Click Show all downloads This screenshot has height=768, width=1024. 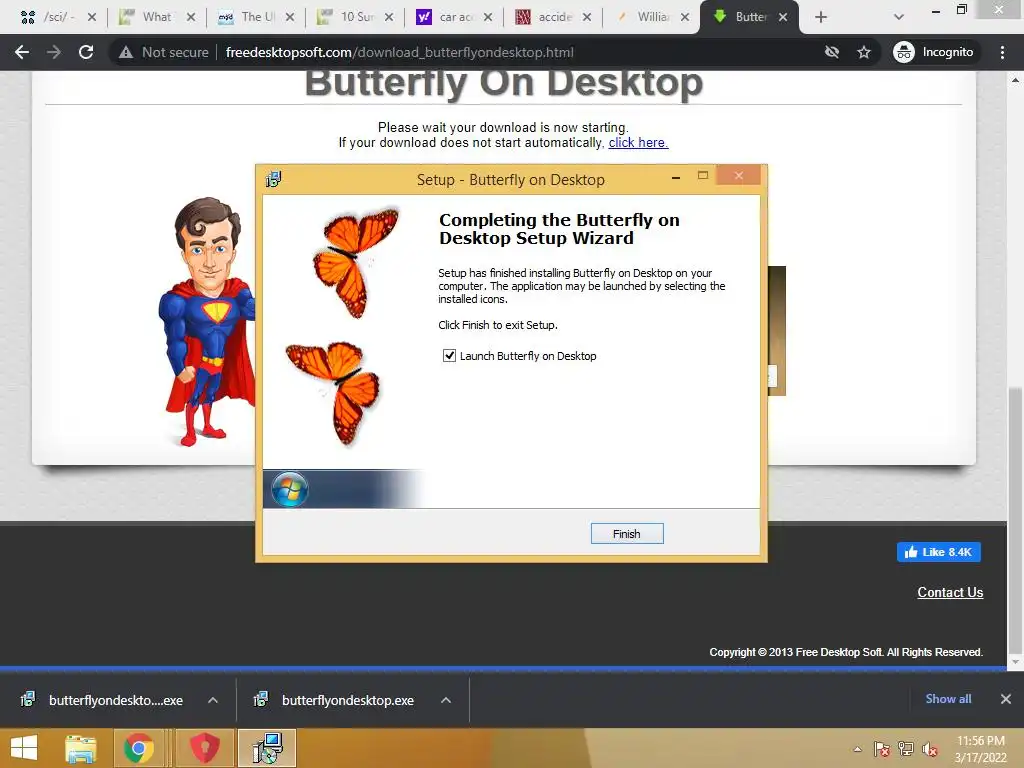click(948, 699)
